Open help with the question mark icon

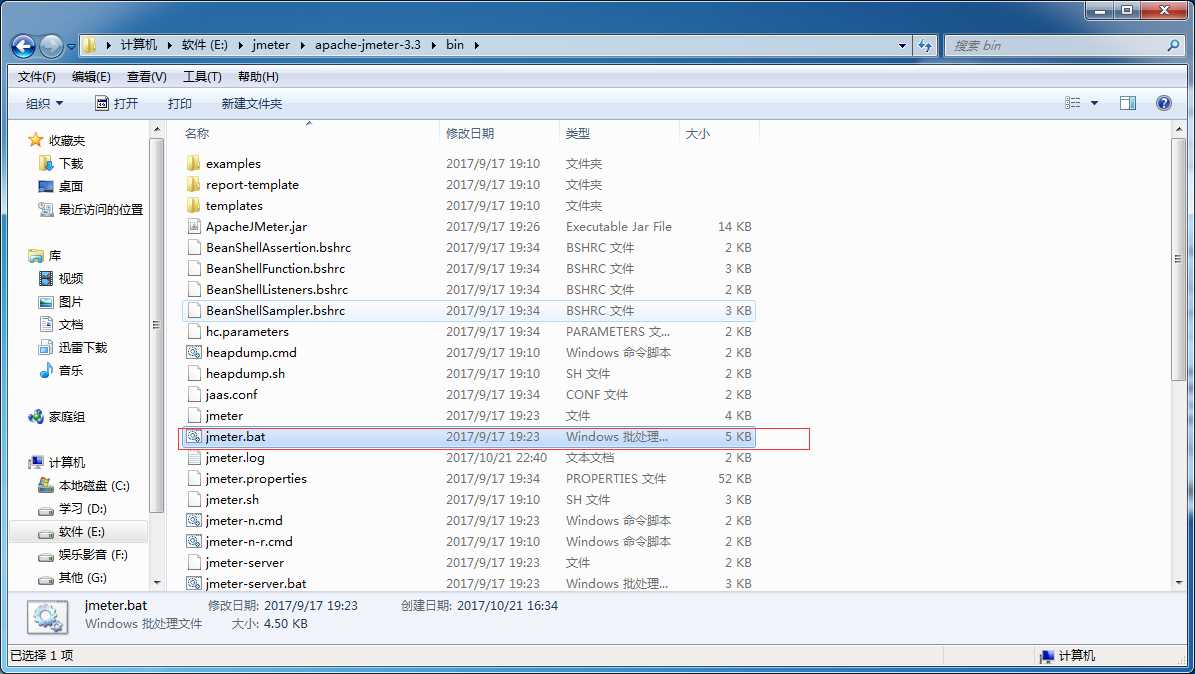pyautogui.click(x=1164, y=103)
